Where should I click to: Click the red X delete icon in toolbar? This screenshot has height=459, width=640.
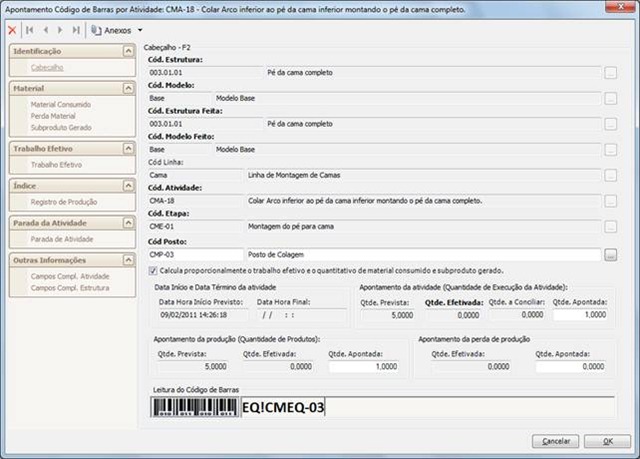(x=12, y=30)
